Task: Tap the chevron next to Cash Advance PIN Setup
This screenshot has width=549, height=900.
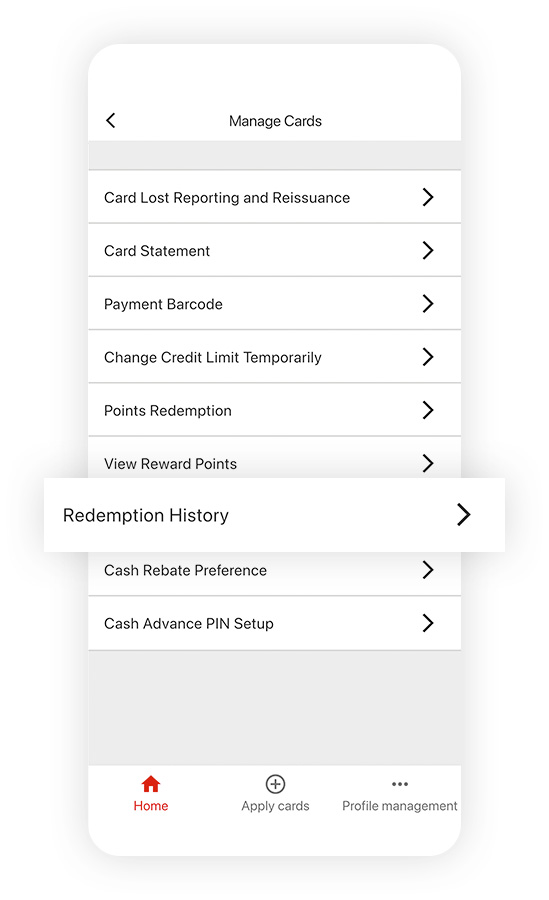Action: tap(428, 623)
